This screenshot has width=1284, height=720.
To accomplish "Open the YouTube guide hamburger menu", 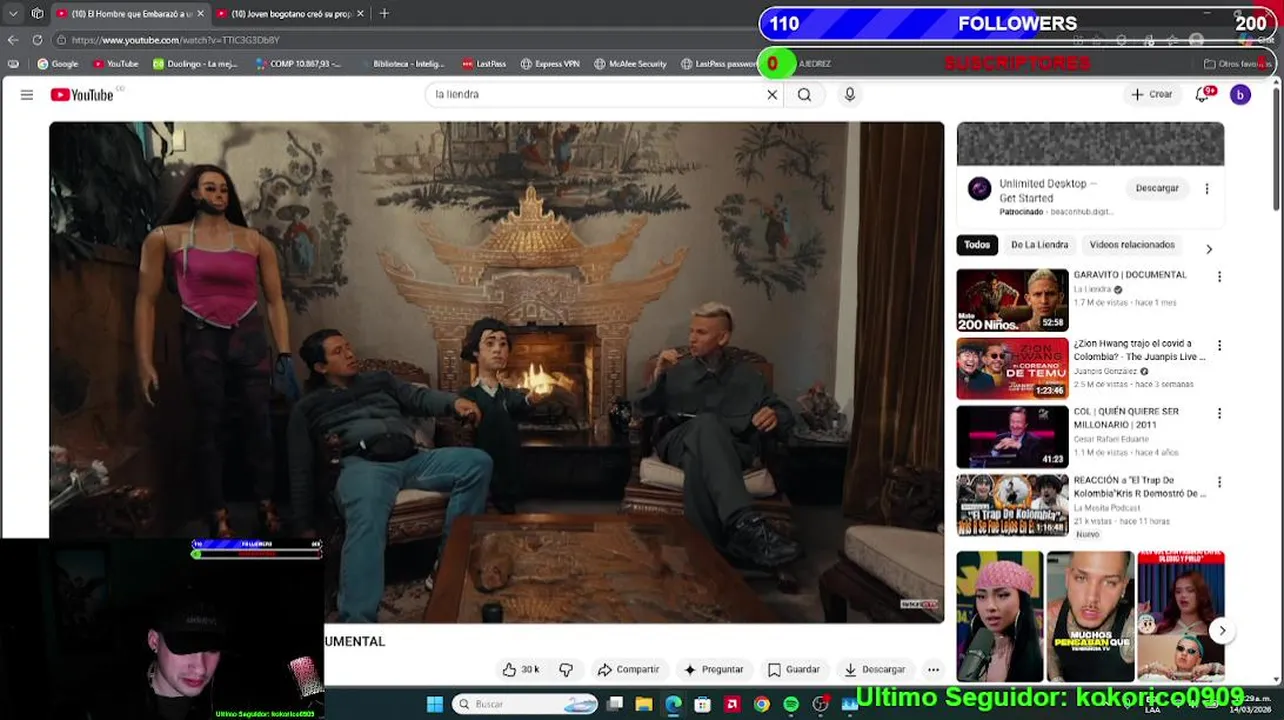I will click(x=27, y=95).
